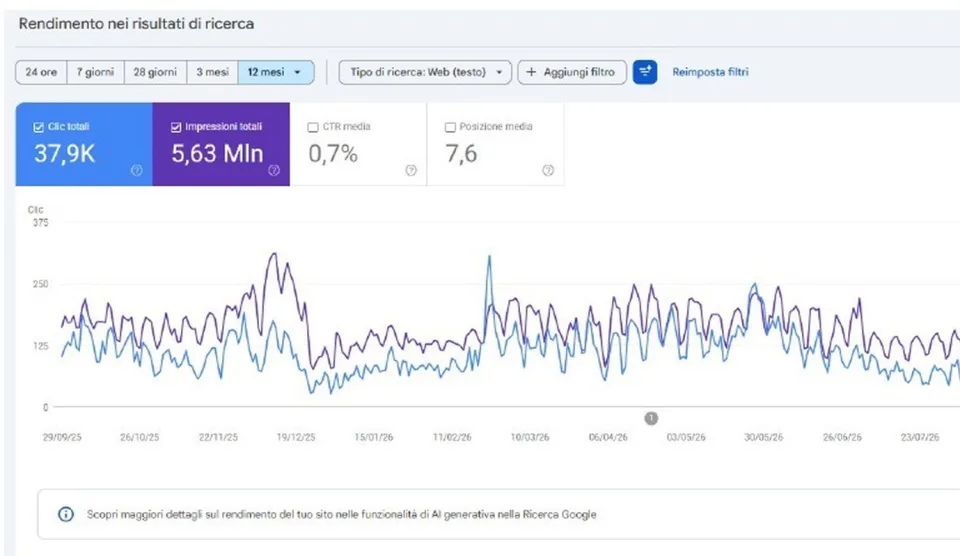Click the Reimposta filtri link
This screenshot has height=556, width=960.
[x=710, y=72]
